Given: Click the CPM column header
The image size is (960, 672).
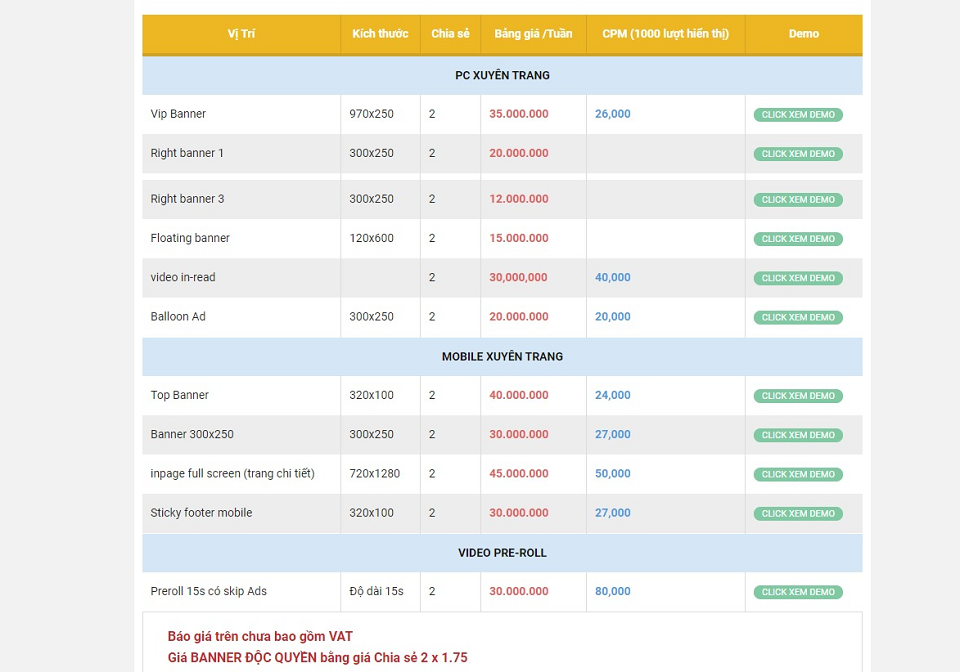Looking at the screenshot, I should point(665,34).
